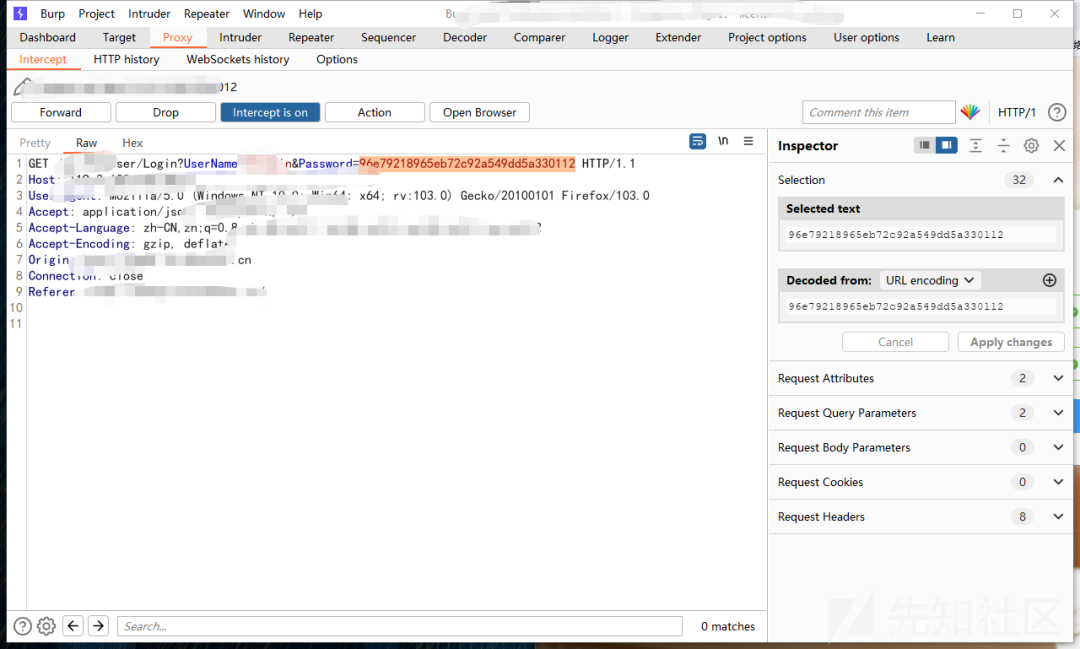Click the HTTP/1 protocol label

[1017, 112]
